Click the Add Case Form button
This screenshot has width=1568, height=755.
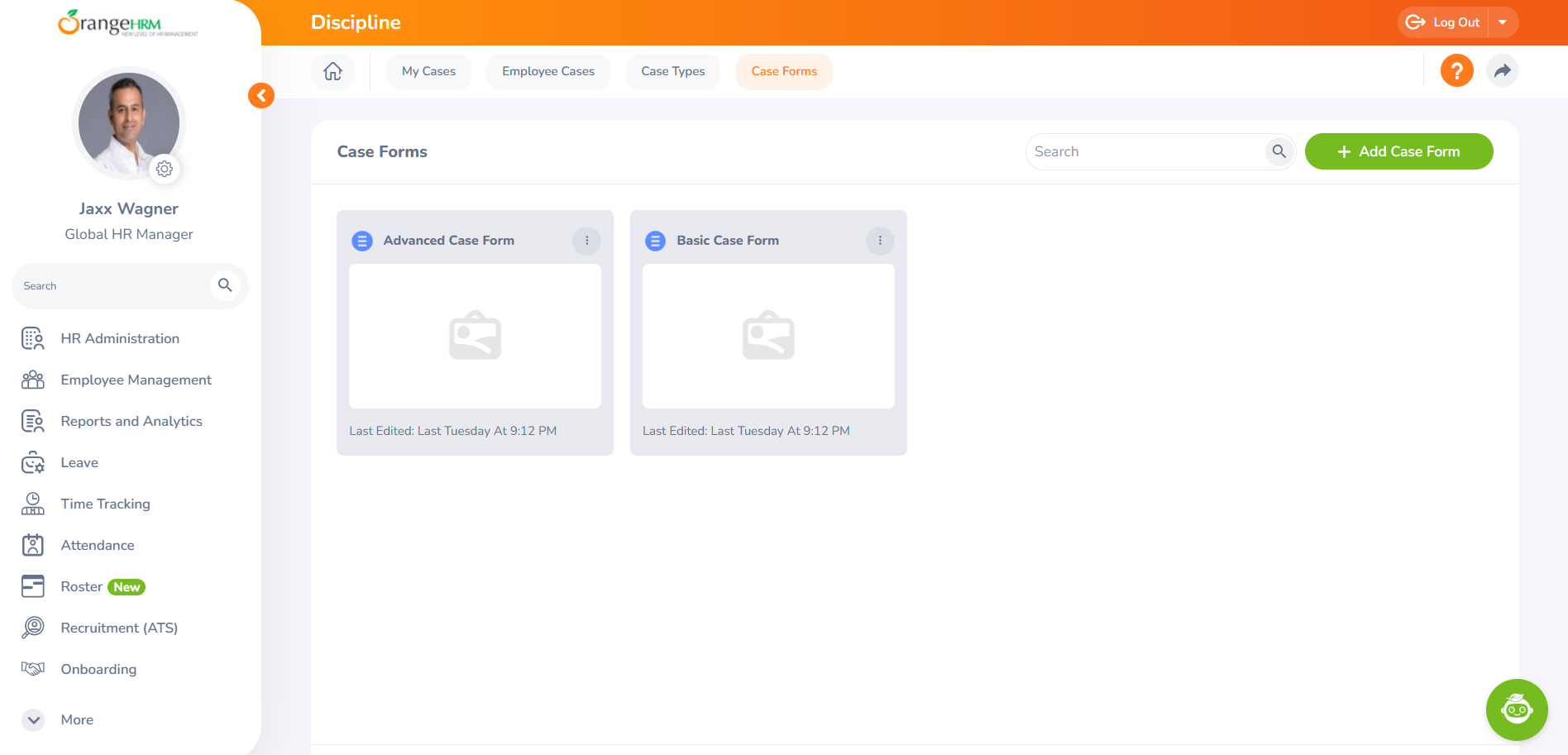click(x=1398, y=151)
